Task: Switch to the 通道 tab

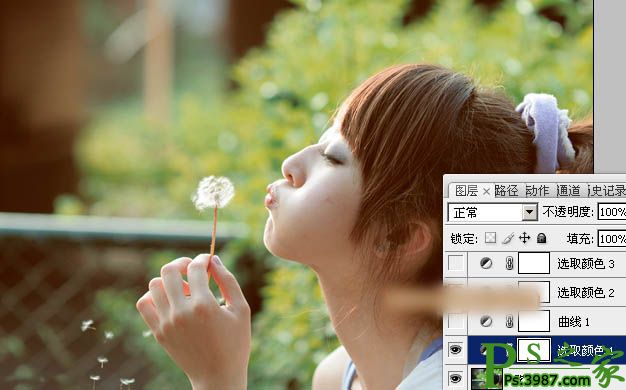Action: (x=568, y=191)
